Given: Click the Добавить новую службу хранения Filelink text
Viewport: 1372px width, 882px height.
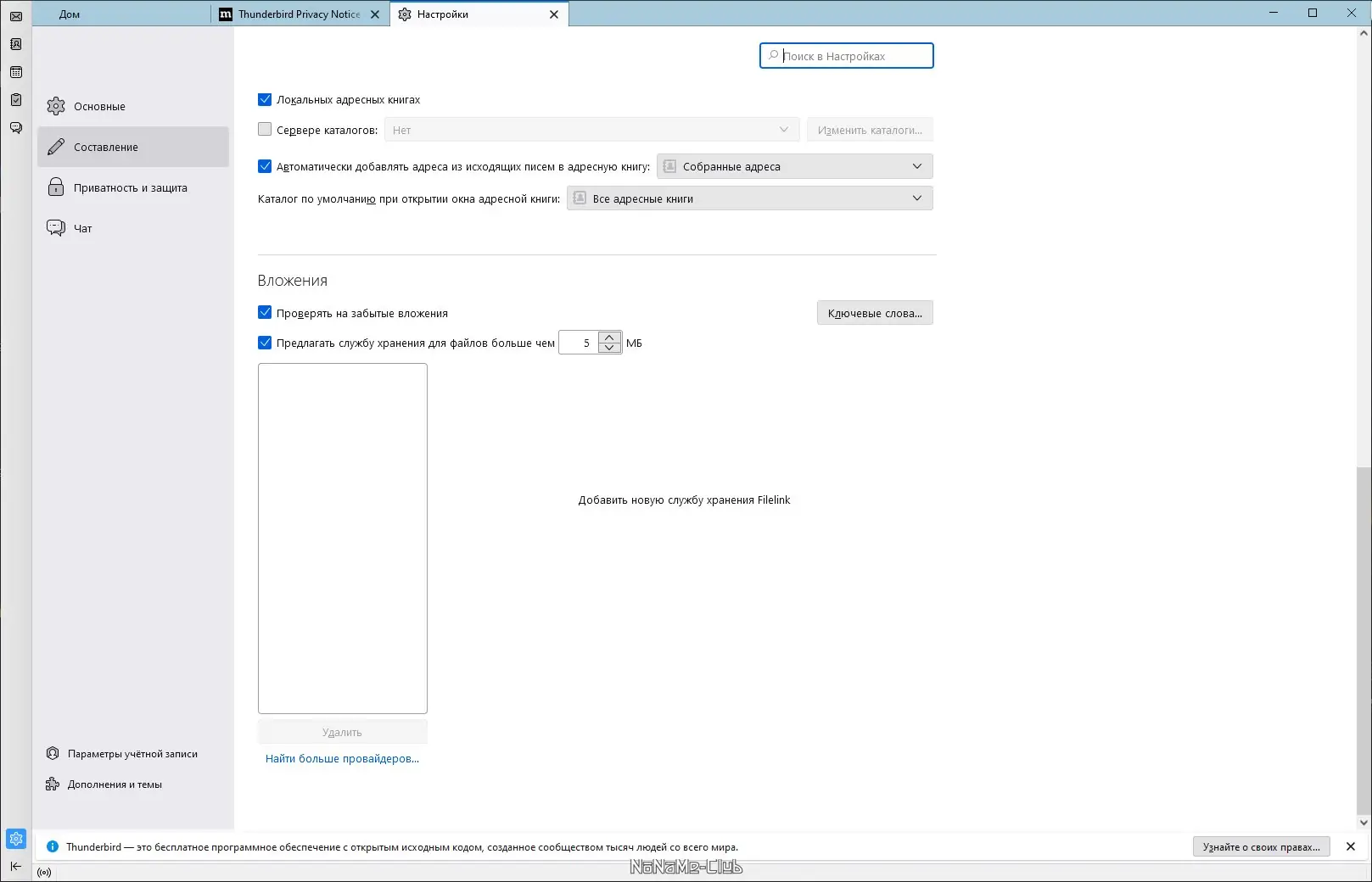Looking at the screenshot, I should pos(684,500).
